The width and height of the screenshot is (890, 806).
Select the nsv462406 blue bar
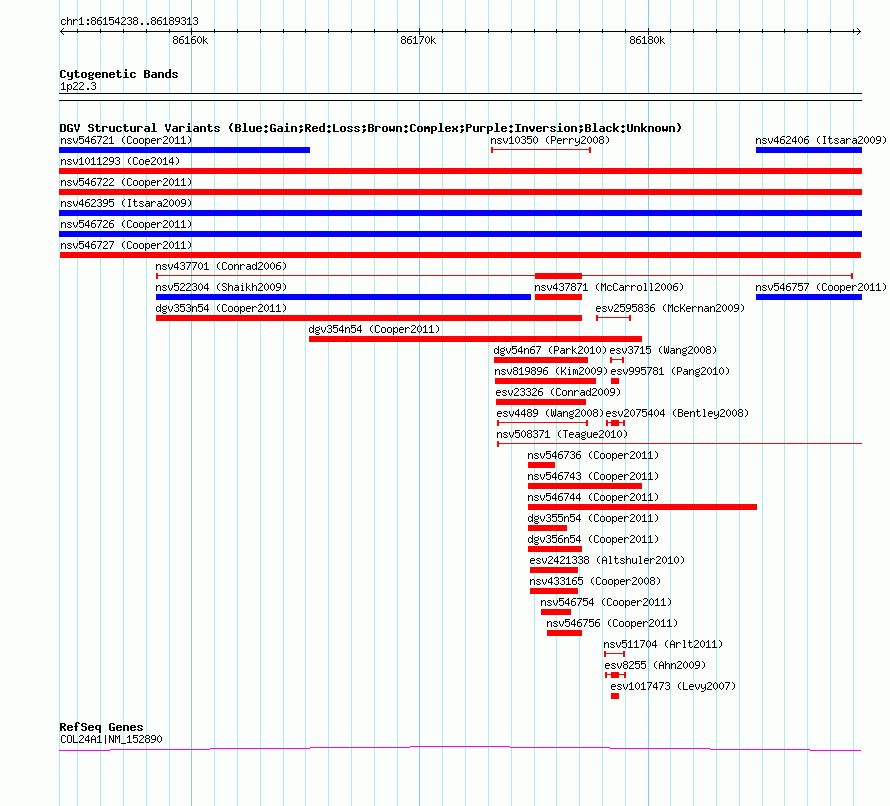tap(809, 150)
